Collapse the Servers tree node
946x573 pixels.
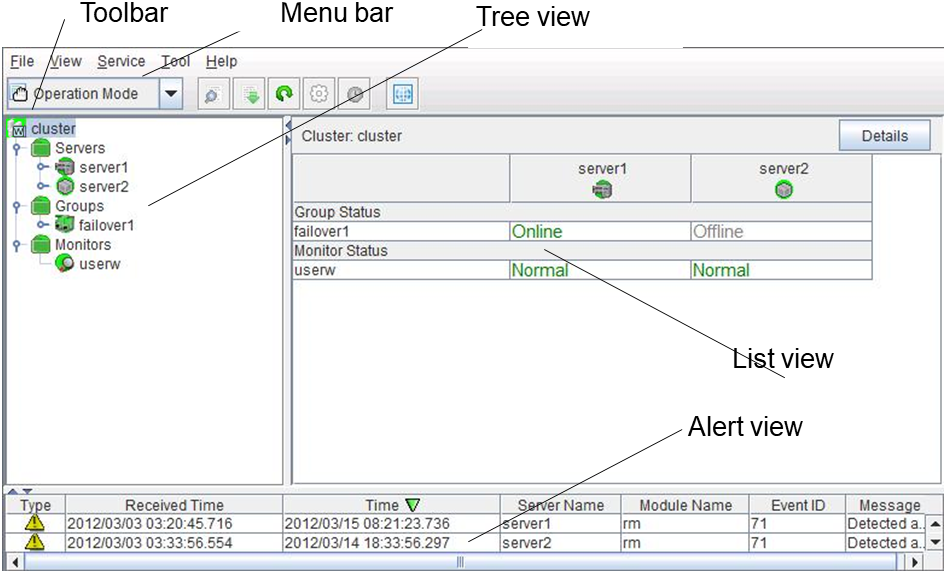[17, 148]
